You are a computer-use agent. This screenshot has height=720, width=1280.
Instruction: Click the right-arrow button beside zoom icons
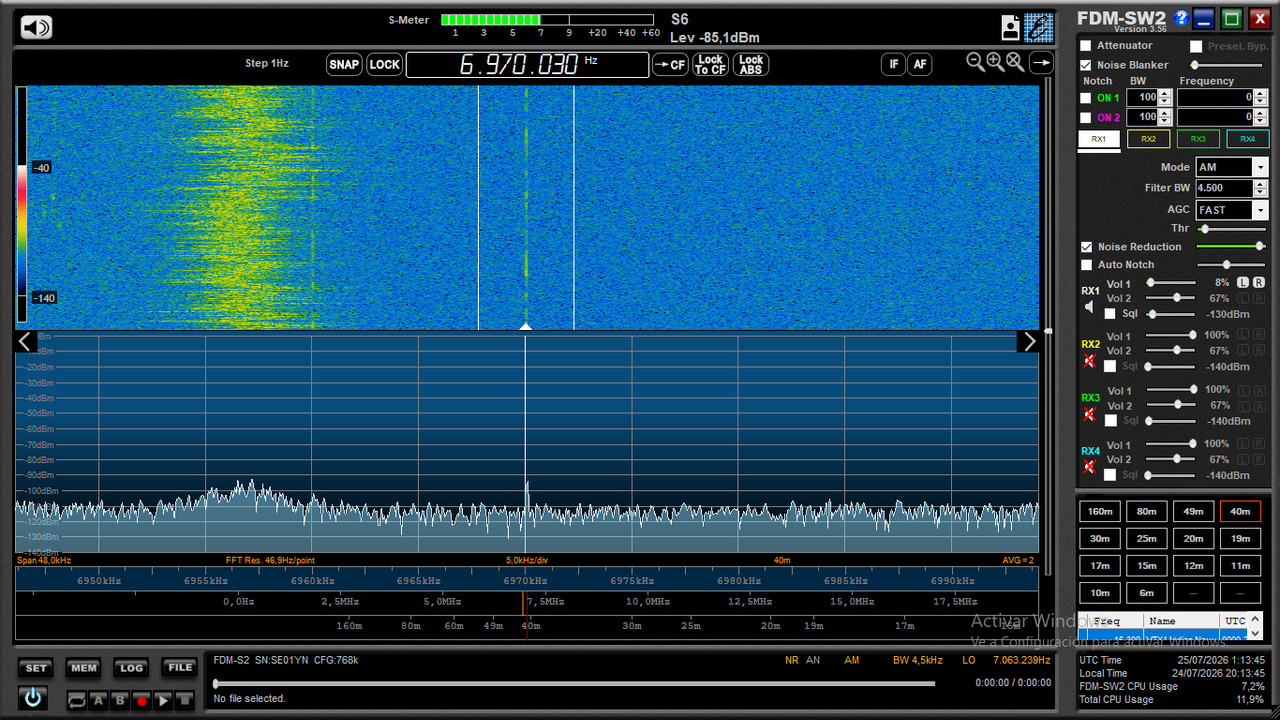coord(1041,63)
